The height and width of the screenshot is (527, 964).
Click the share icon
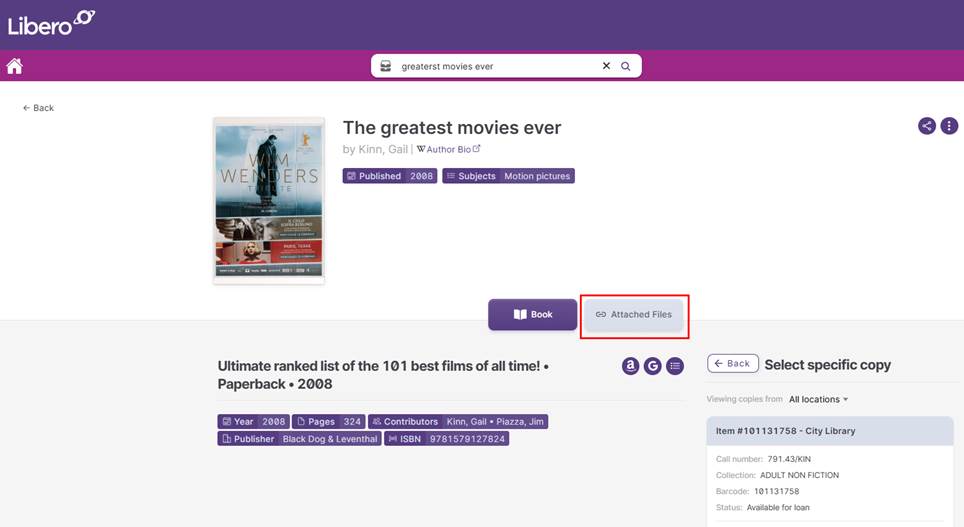(x=927, y=126)
